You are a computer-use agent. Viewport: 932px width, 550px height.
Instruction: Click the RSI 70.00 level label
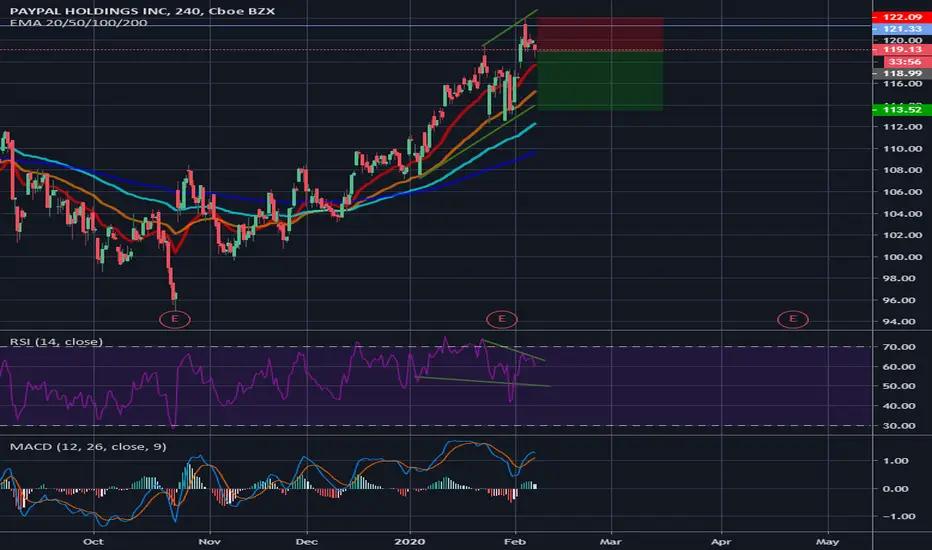click(900, 347)
